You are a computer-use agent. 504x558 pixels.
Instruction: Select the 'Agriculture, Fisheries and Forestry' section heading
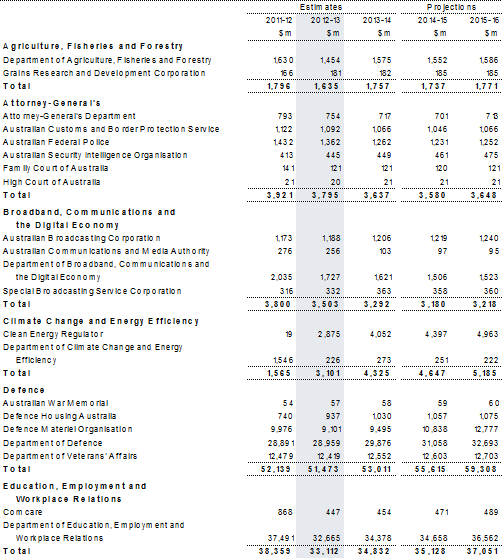pos(93,46)
